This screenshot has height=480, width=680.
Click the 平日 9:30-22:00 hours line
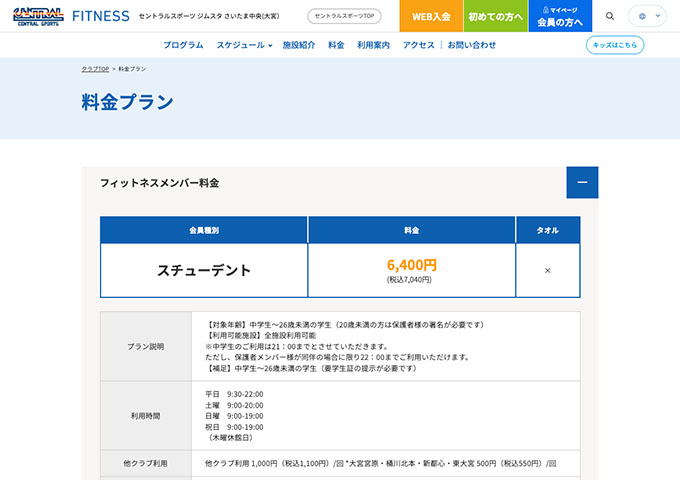click(x=234, y=394)
